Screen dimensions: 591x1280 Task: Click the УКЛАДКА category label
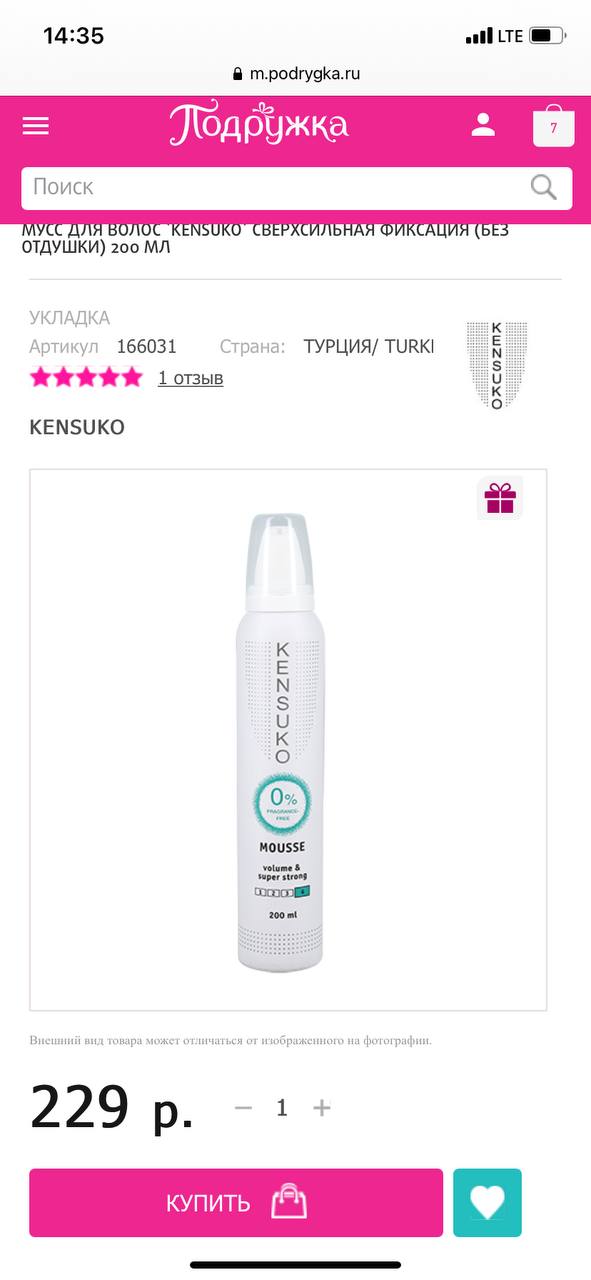(x=70, y=318)
